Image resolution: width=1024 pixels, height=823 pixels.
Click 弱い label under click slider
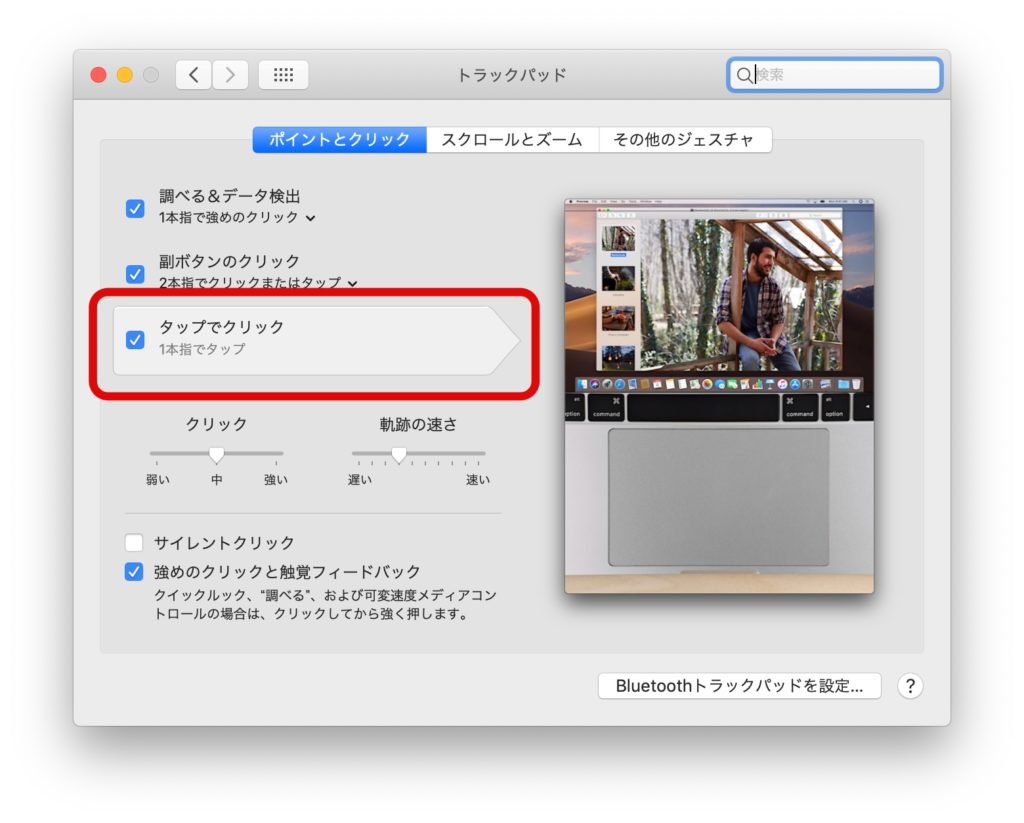(x=157, y=480)
